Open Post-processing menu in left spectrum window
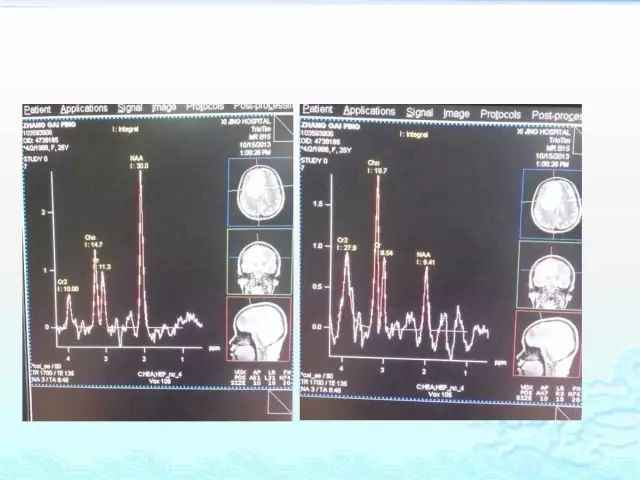The height and width of the screenshot is (480, 640). [263, 106]
